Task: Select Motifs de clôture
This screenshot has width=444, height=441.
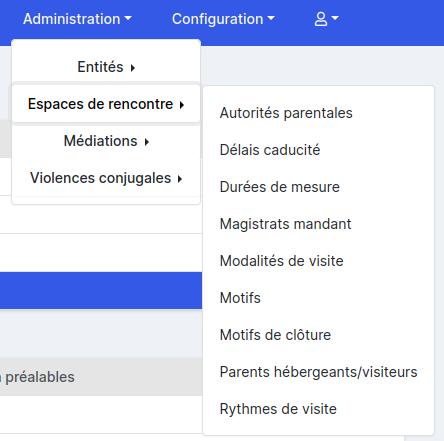Action: tap(275, 335)
